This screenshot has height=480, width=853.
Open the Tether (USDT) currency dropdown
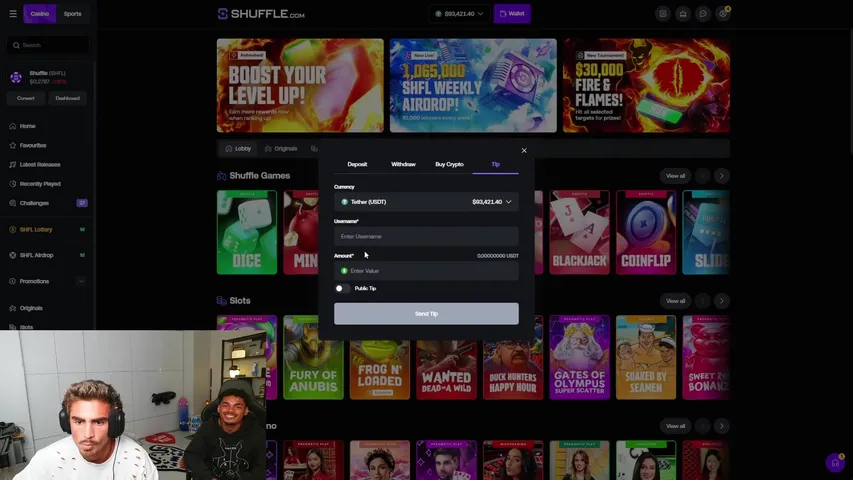coord(426,202)
